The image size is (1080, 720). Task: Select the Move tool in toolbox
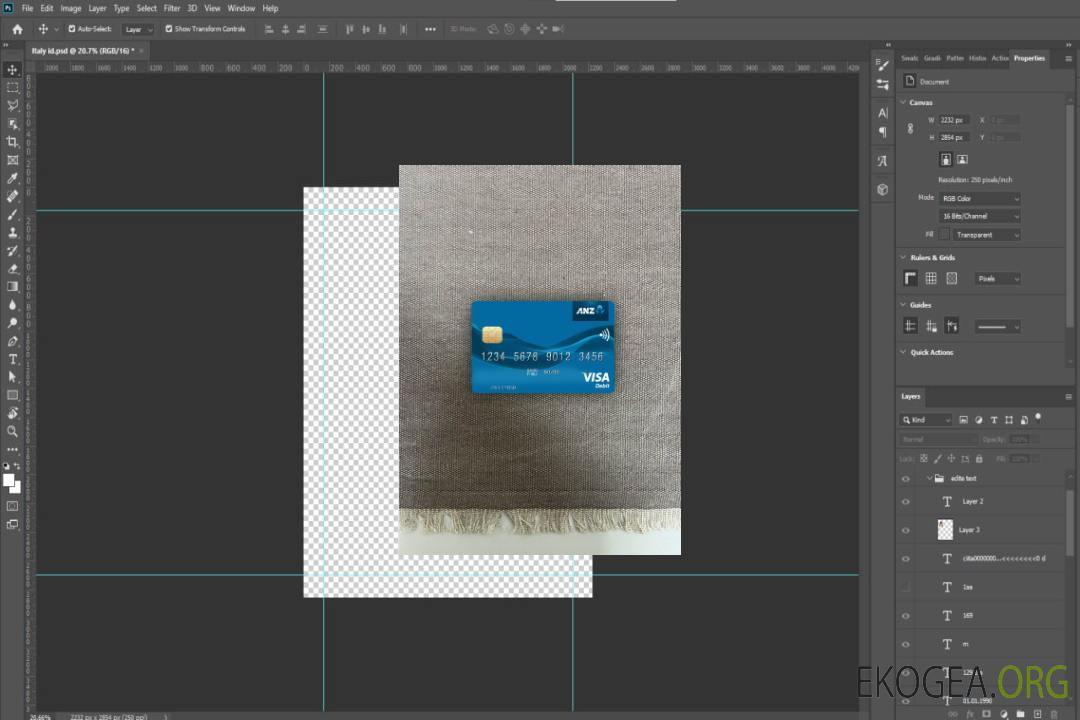[12, 70]
